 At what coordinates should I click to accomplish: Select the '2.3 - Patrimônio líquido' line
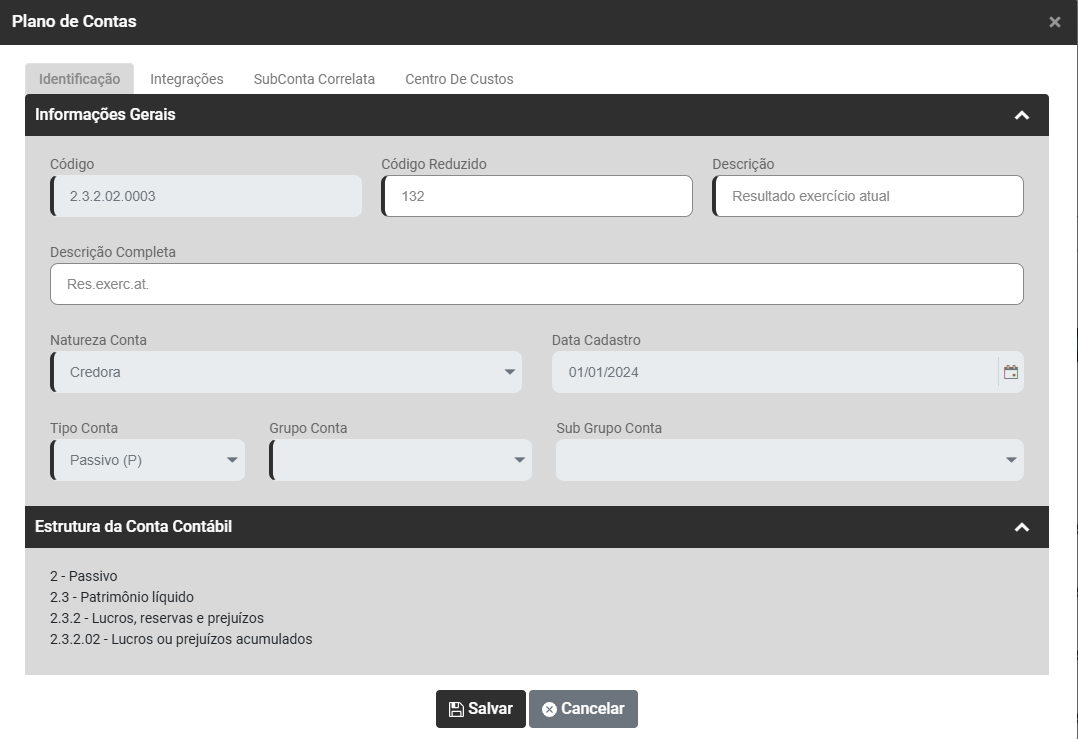(x=122, y=597)
